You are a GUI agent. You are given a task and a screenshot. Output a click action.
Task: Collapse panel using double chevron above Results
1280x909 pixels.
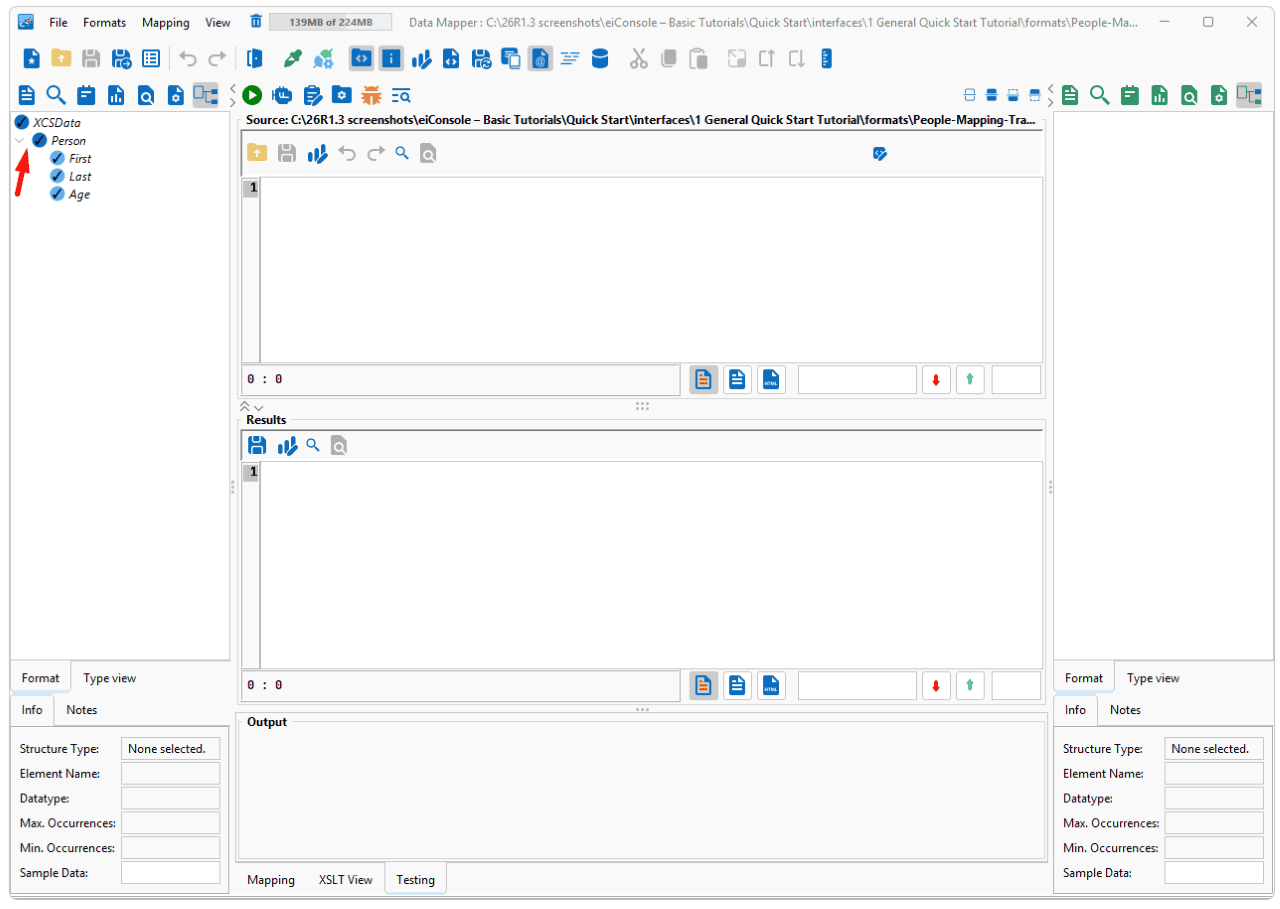[245, 407]
